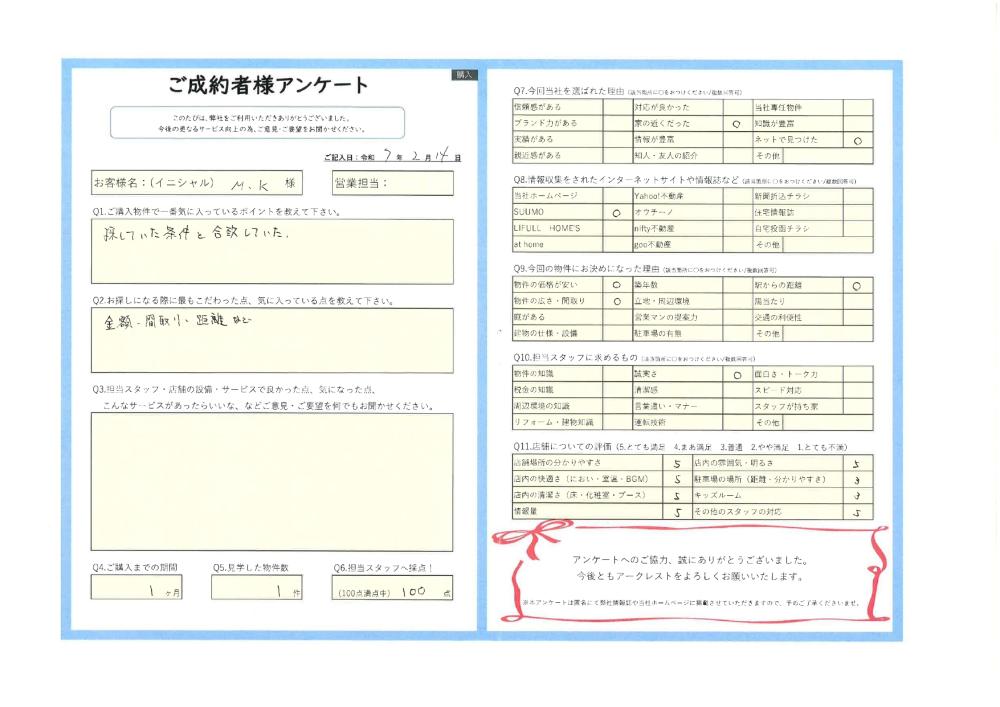
Task: Click the オウチーノ label
Action: (x=654, y=212)
